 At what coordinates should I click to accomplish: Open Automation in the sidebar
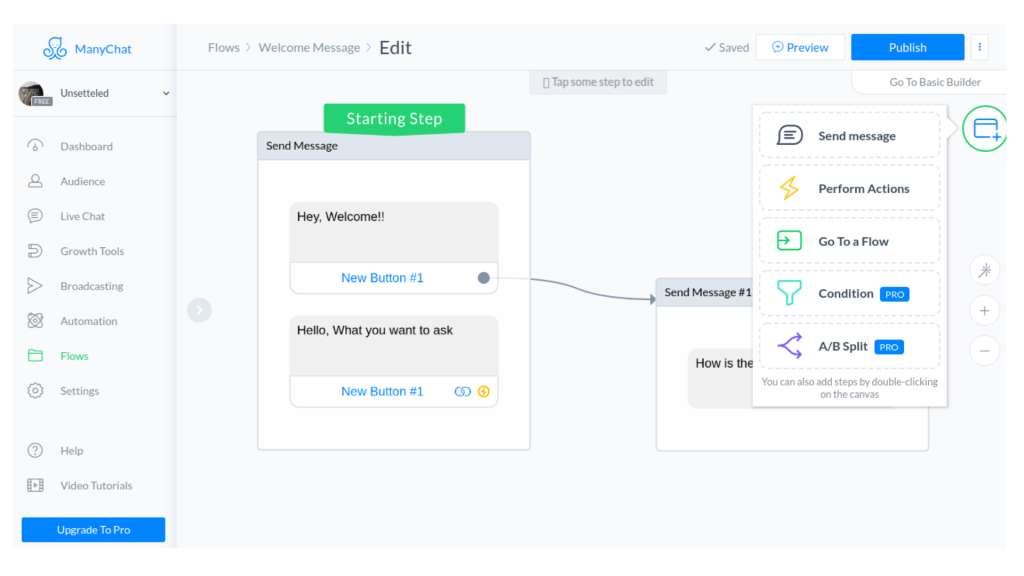pos(89,321)
